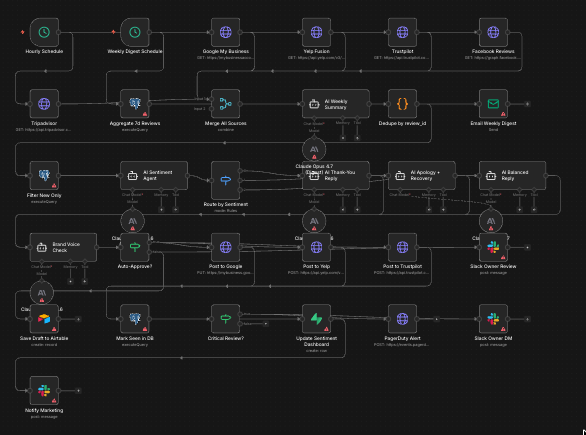
Task: Open the Google My Business HTTP node
Action: pos(225,32)
